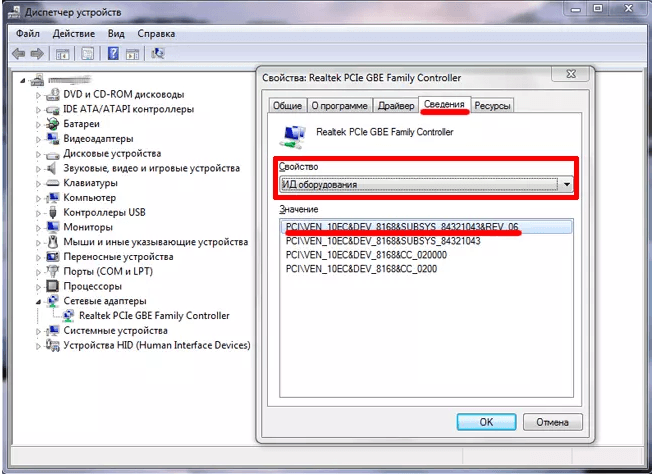
Task: Click the mouse icon for Мыши
Action: pos(53,242)
